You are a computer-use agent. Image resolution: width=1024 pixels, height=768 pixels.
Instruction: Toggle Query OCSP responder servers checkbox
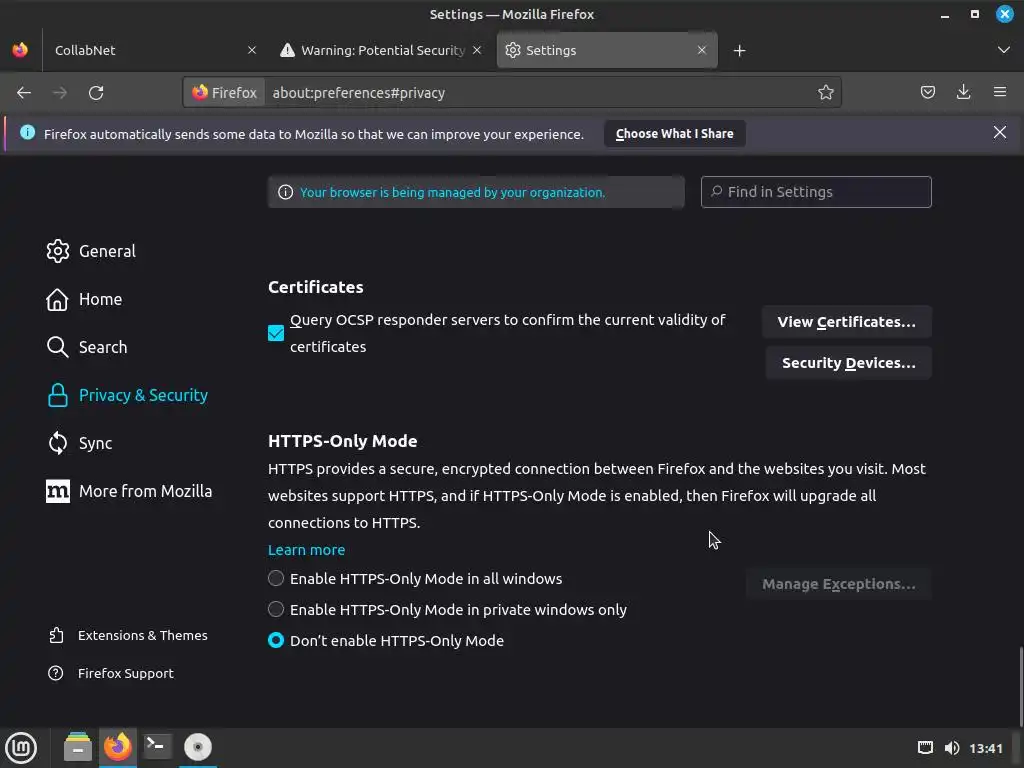pos(276,333)
